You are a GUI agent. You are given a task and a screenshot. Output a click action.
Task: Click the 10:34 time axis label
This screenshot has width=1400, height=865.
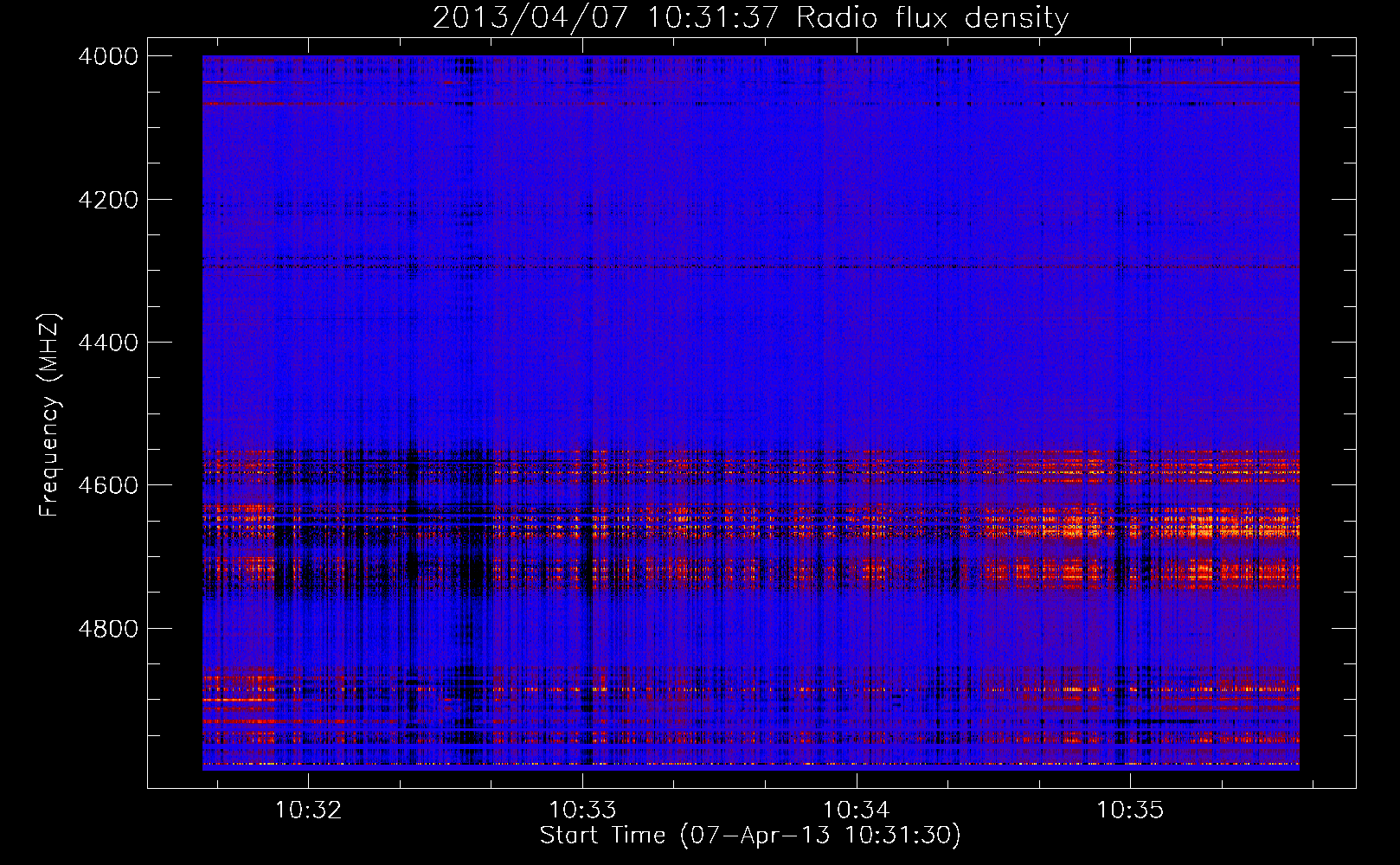pyautogui.click(x=856, y=810)
